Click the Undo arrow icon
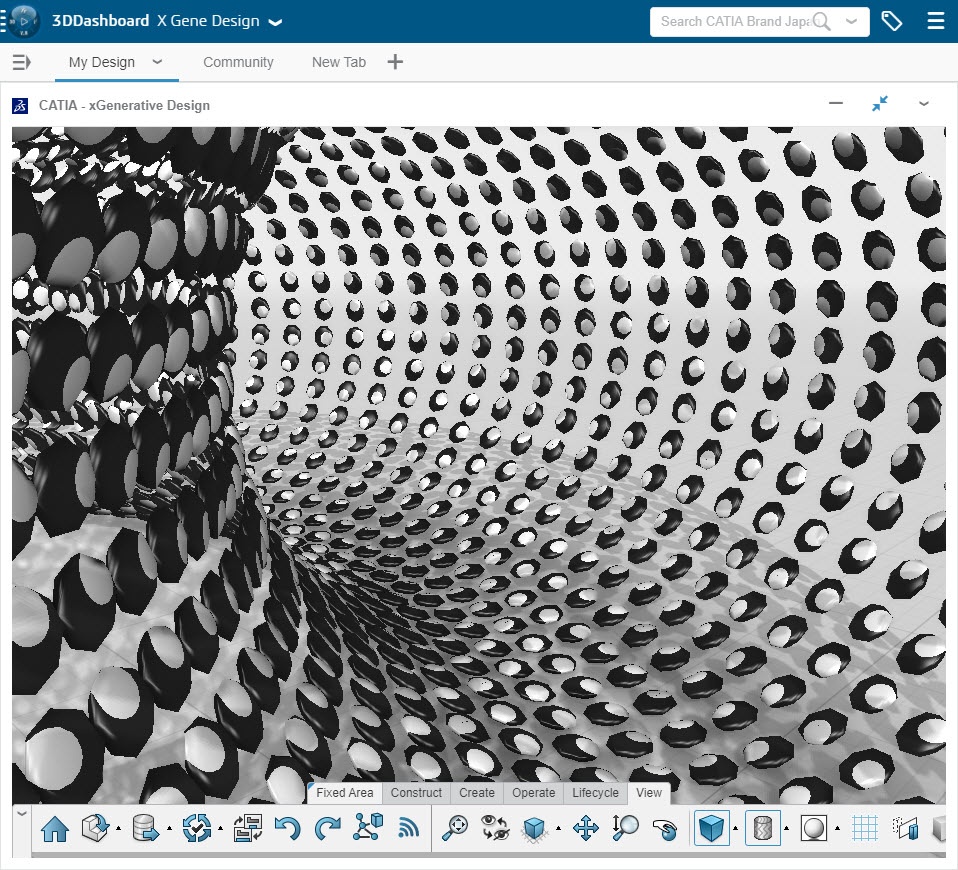Viewport: 958px width, 870px height. click(287, 828)
